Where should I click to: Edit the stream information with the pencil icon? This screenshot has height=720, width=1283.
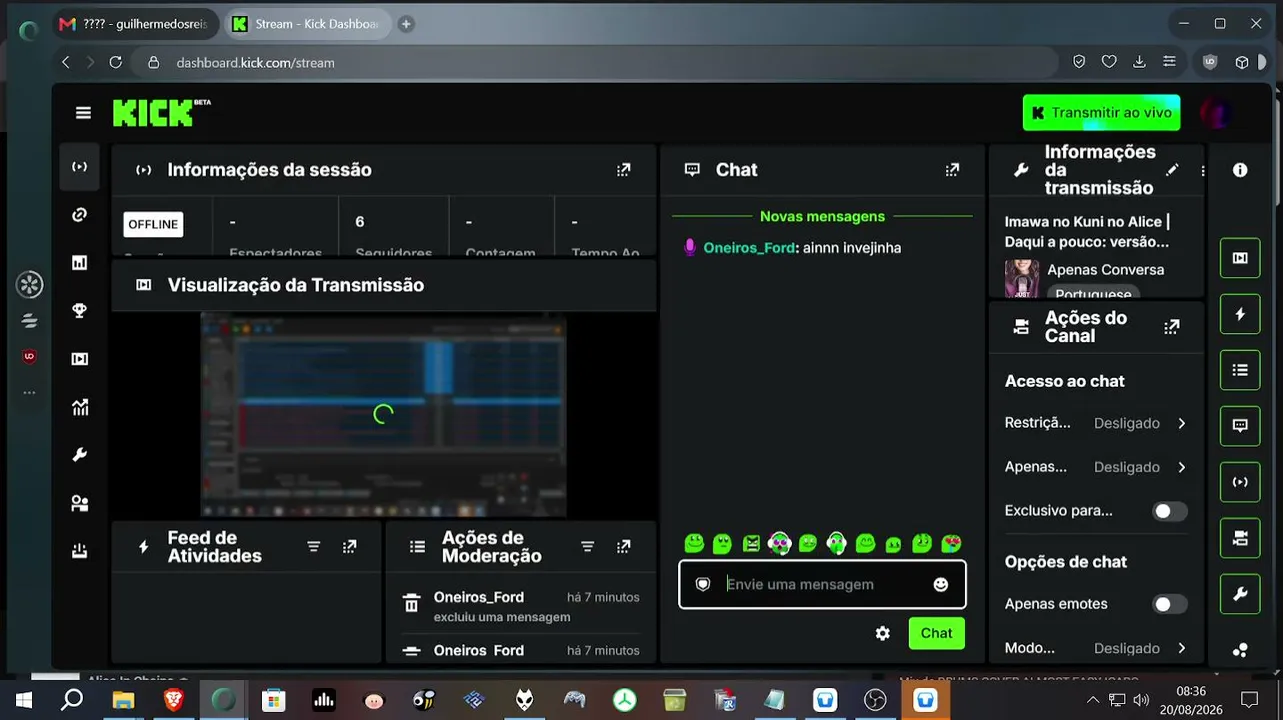pos(1172,170)
